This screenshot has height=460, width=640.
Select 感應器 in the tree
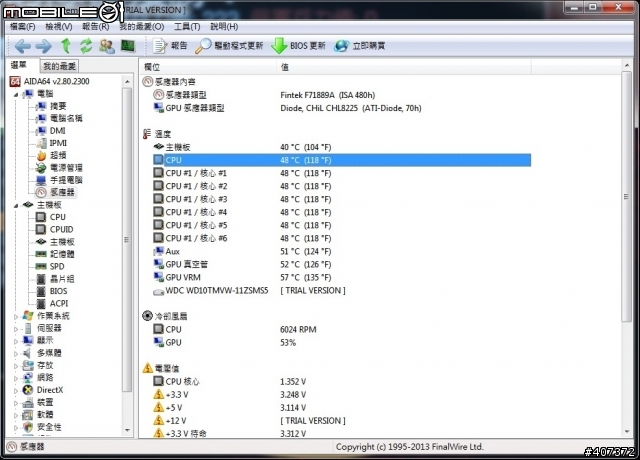coord(55,192)
